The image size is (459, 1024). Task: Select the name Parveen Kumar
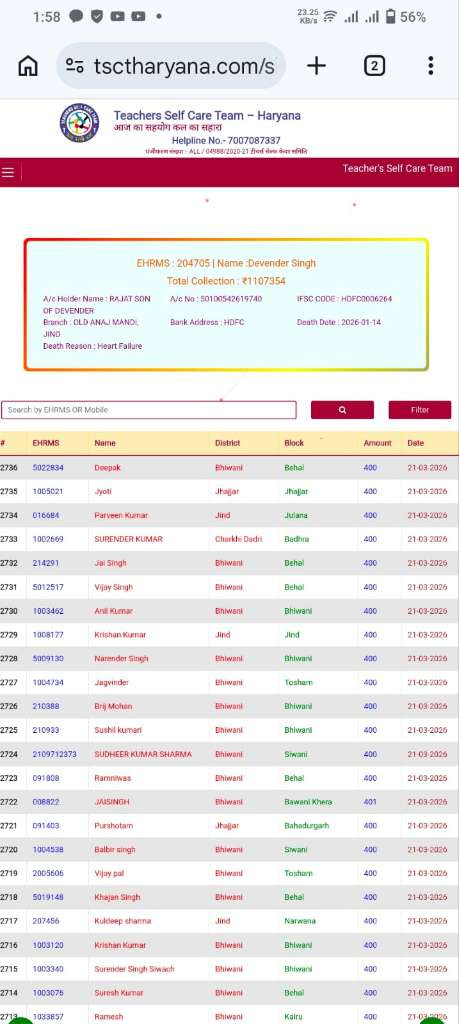(x=121, y=515)
